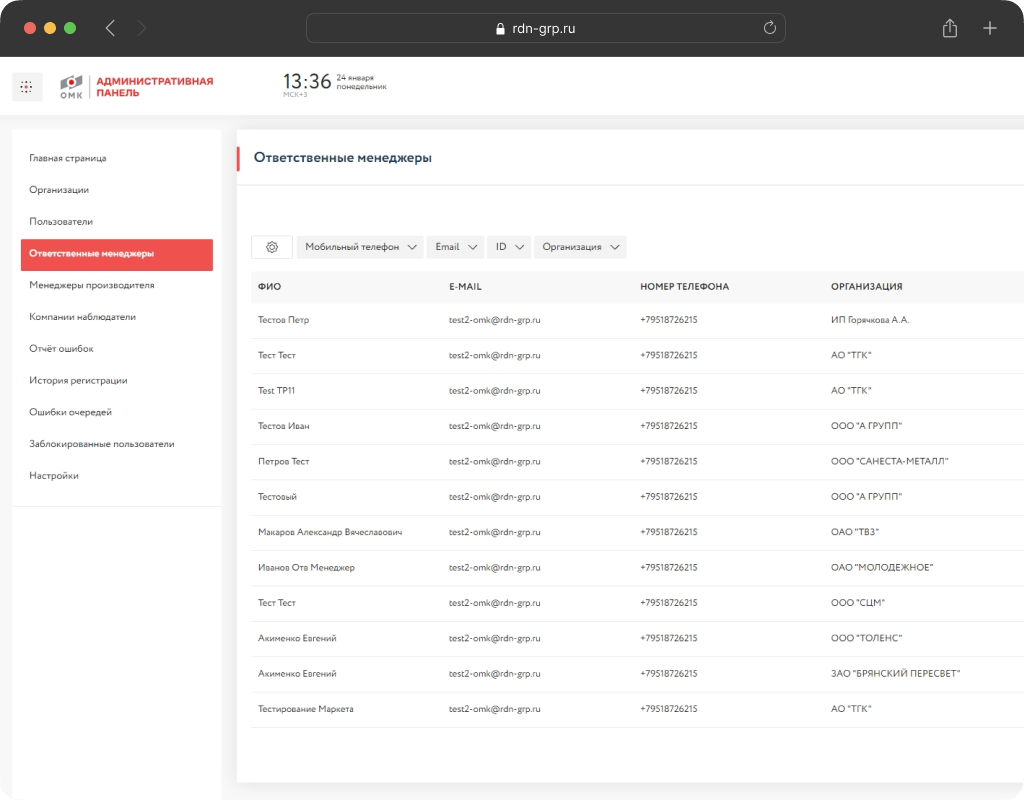Screen dimensions: 1024x800
Task: Open a new browser tab
Action: [x=990, y=29]
